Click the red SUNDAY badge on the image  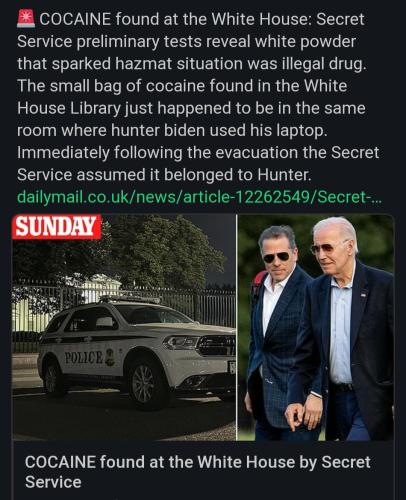[57, 227]
